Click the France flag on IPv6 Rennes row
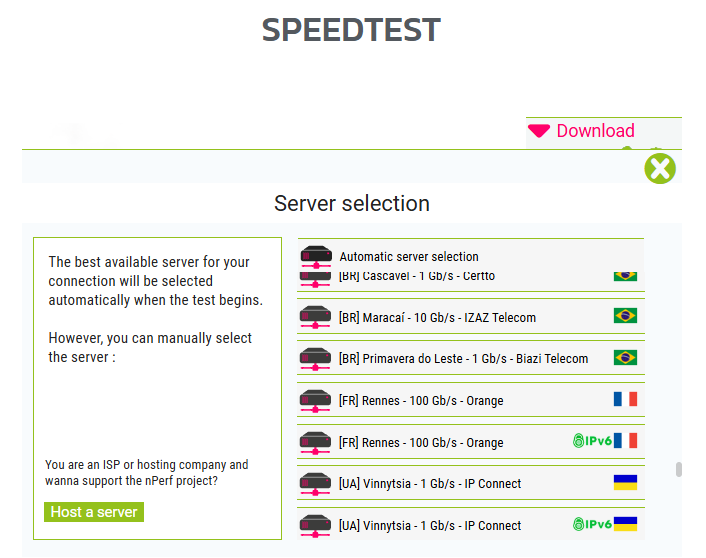Viewport: 706px width, 558px height. pyautogui.click(x=626, y=441)
